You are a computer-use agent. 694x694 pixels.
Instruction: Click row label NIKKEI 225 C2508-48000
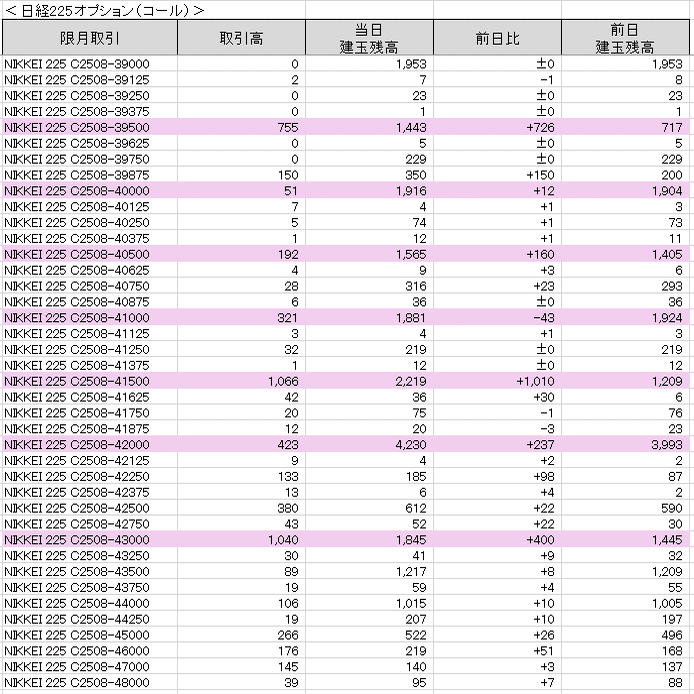pyautogui.click(x=77, y=683)
